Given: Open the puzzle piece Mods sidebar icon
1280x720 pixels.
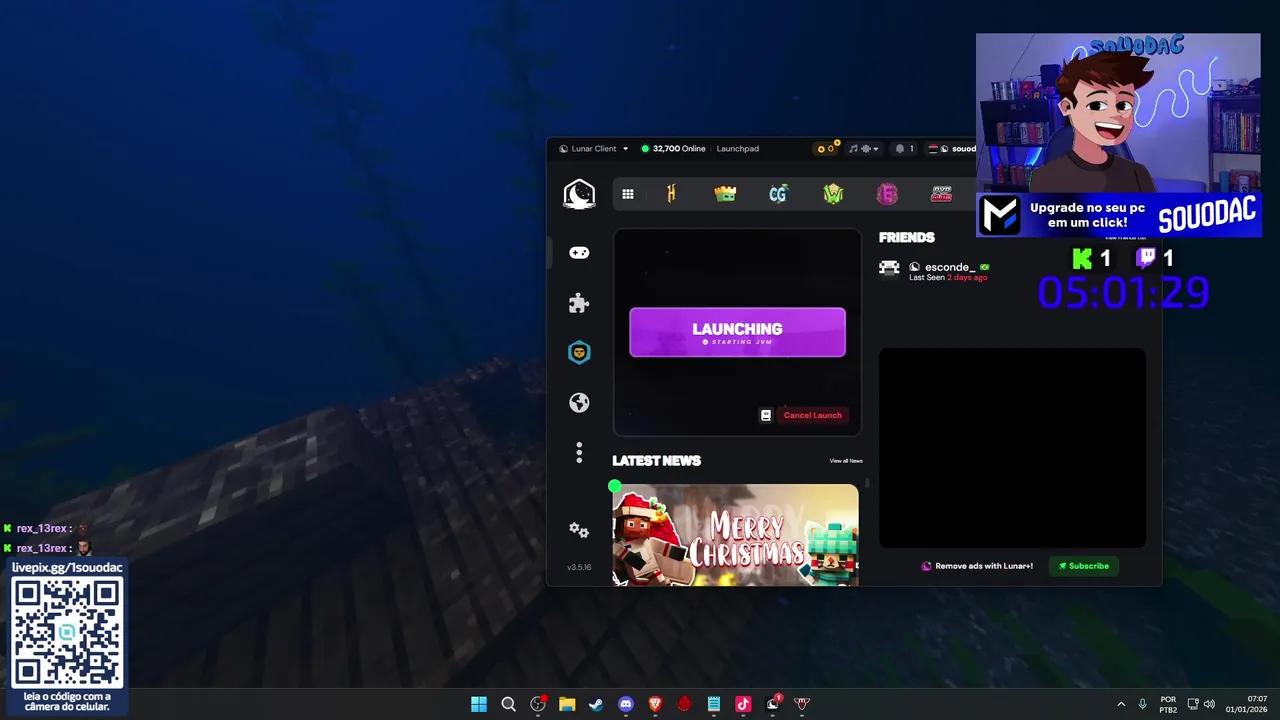Looking at the screenshot, I should coord(579,303).
